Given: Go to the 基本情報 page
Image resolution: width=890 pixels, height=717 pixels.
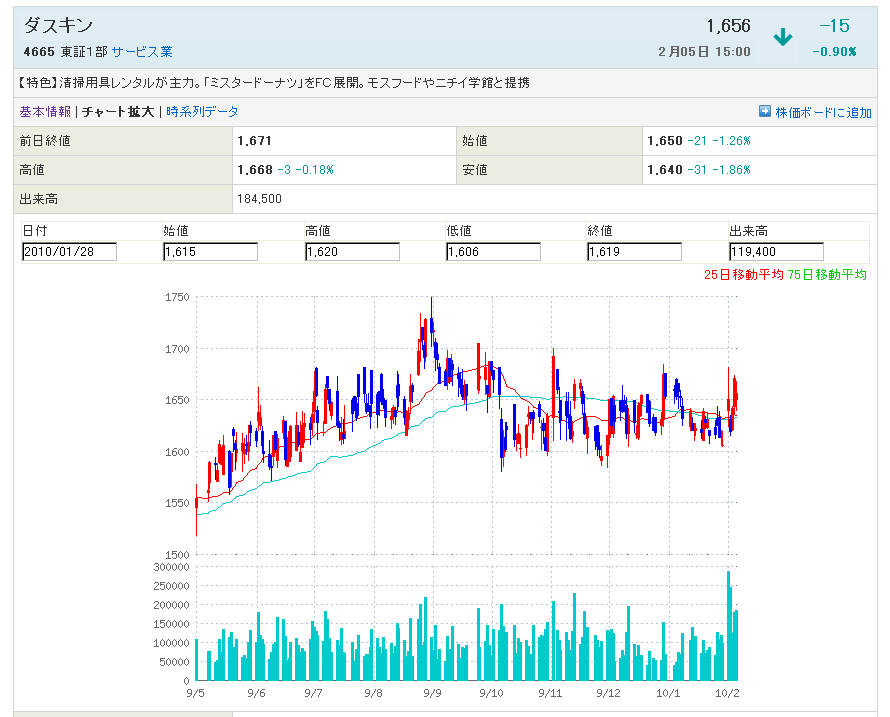Looking at the screenshot, I should click(45, 112).
